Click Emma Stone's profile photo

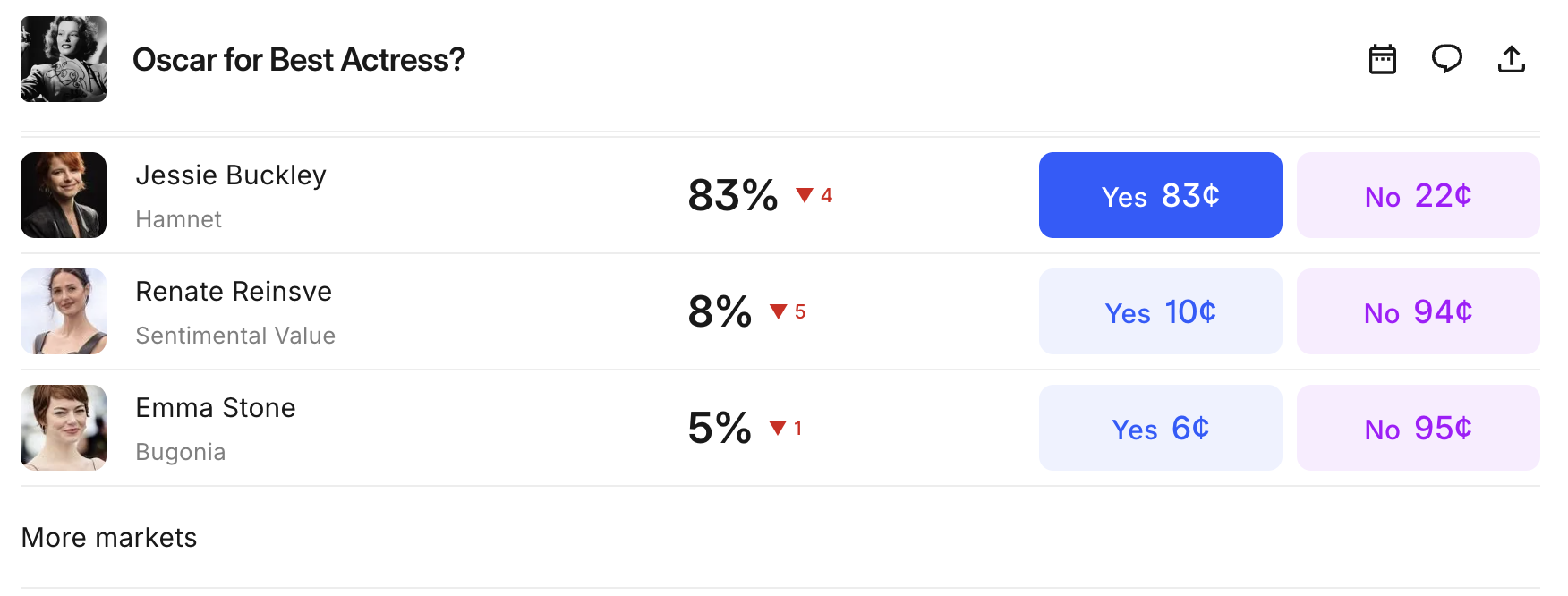click(x=64, y=428)
